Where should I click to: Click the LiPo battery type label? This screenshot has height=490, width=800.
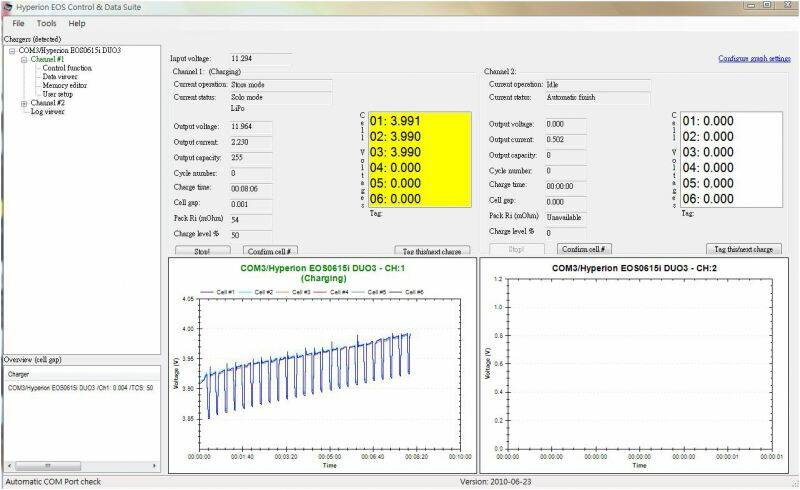point(238,109)
